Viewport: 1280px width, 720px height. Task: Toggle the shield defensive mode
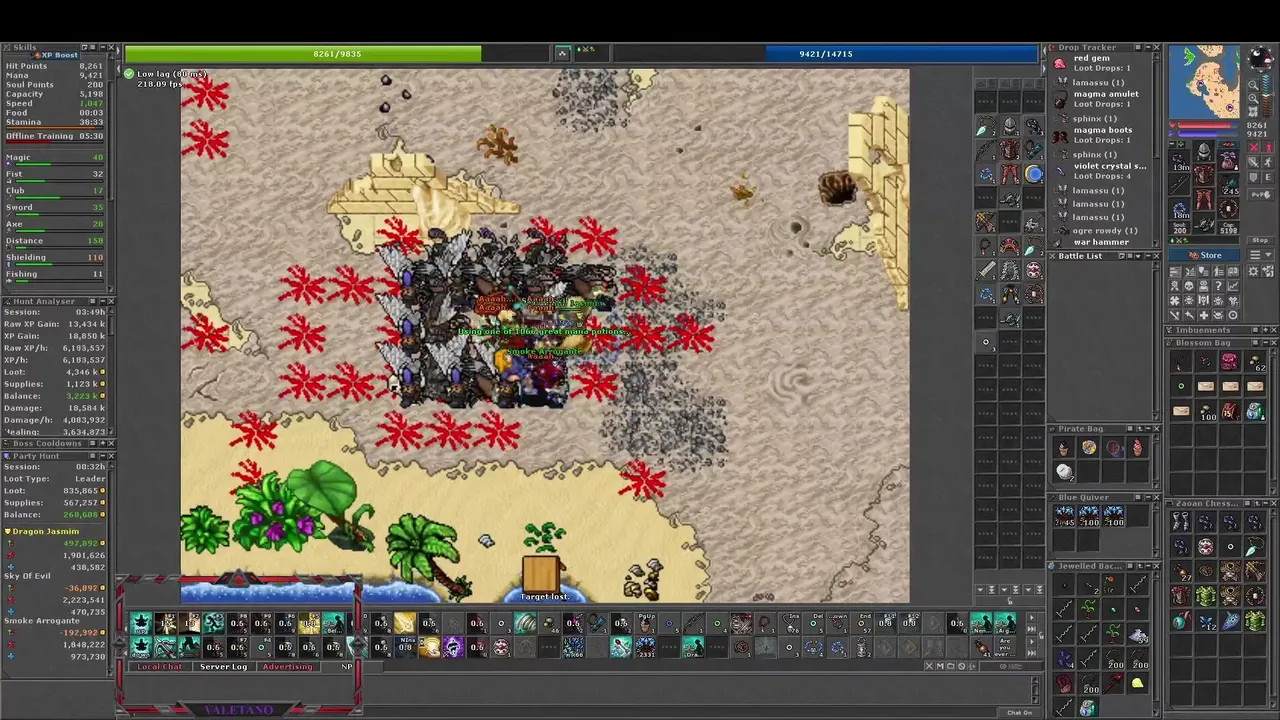(x=1253, y=177)
